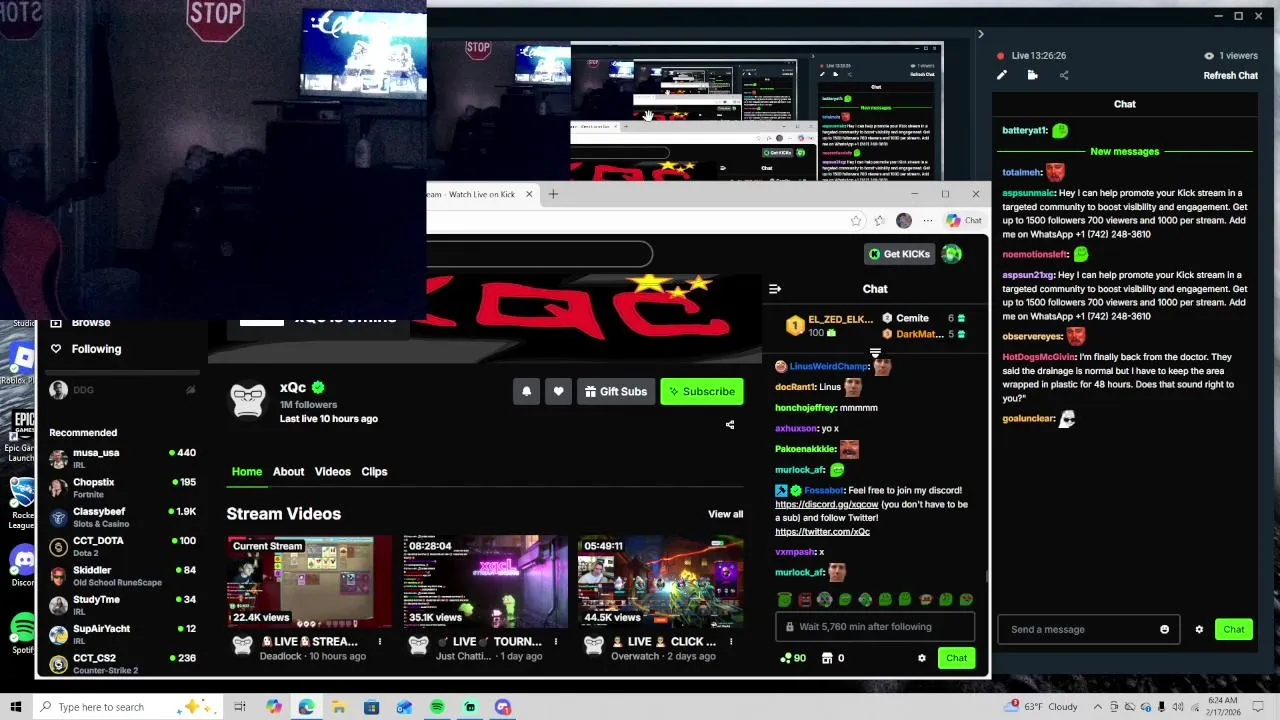Screen dimensions: 1280x720
Task: Open recommended channel Chopstix
Action: pyautogui.click(x=122, y=488)
